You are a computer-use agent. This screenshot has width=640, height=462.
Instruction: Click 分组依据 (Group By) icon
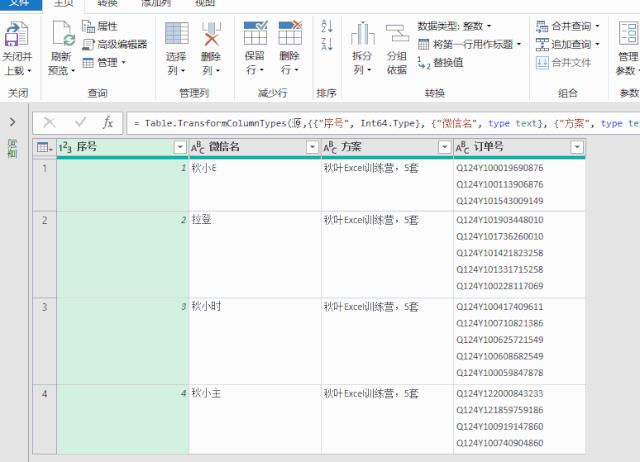coord(397,33)
